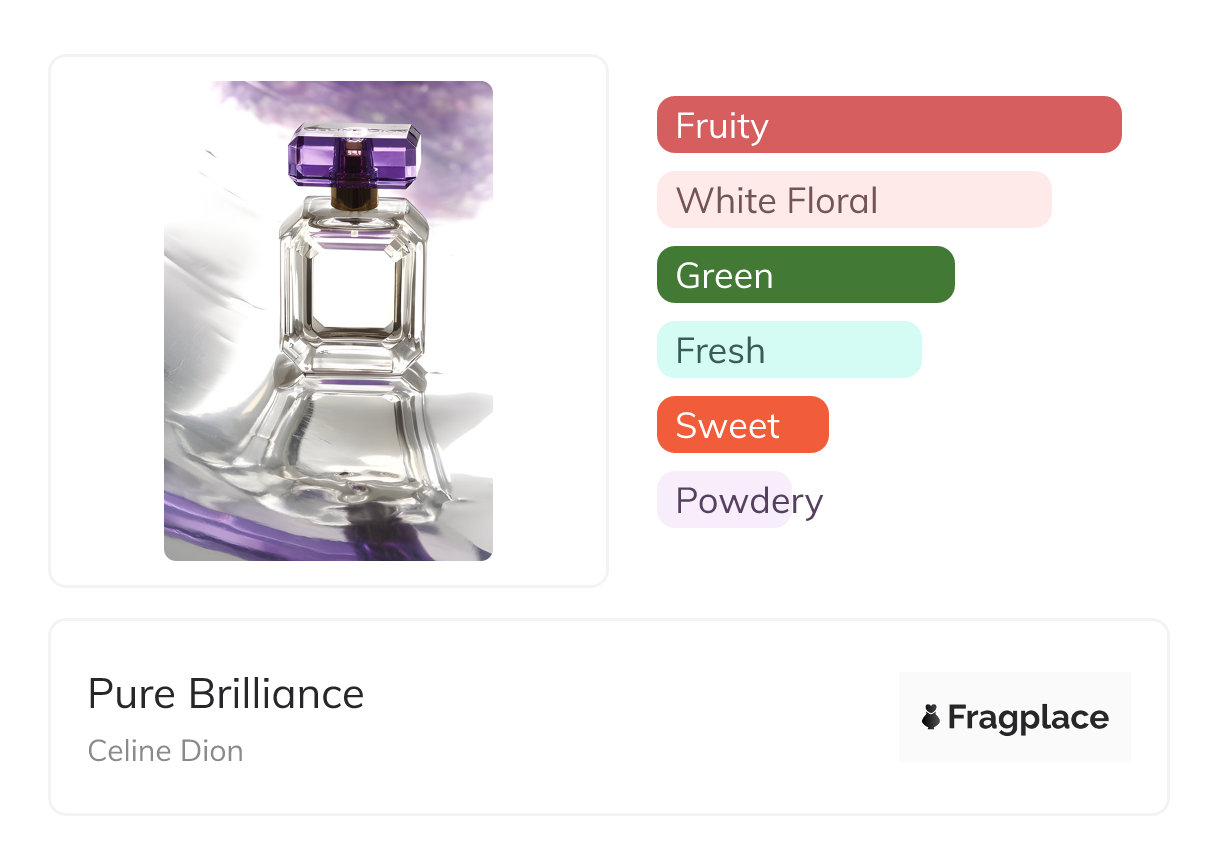Click the "Sweet" text label
The width and height of the screenshot is (1218, 864).
(x=728, y=425)
